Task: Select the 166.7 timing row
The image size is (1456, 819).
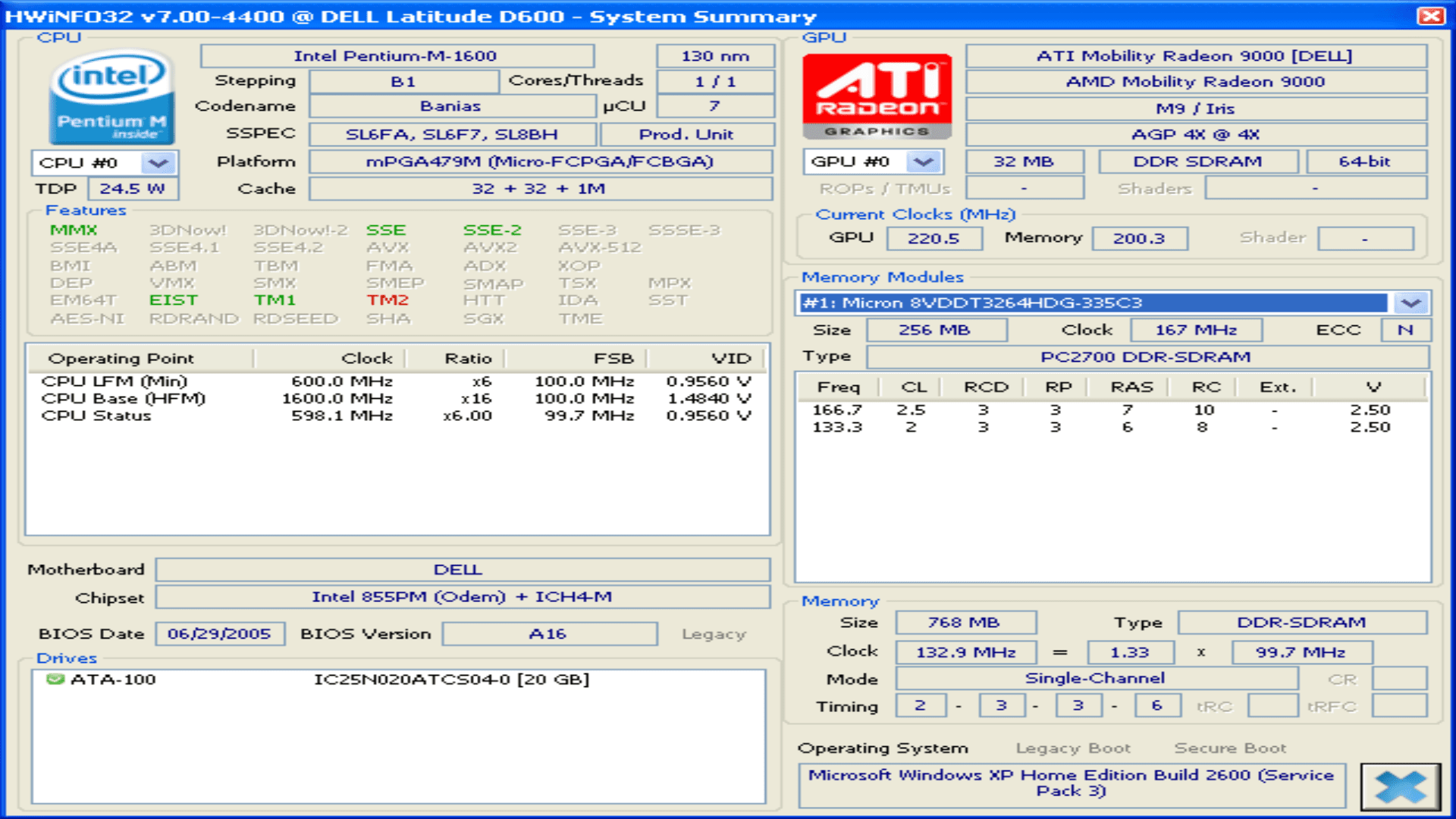Action: [1111, 410]
